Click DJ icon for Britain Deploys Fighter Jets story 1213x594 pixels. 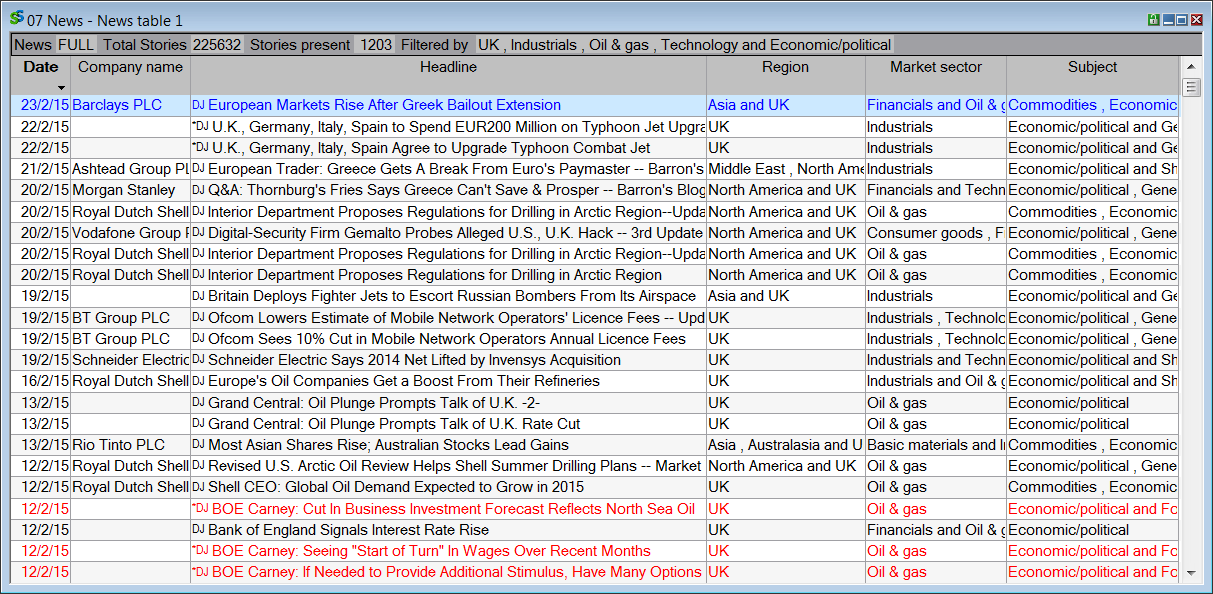click(198, 296)
